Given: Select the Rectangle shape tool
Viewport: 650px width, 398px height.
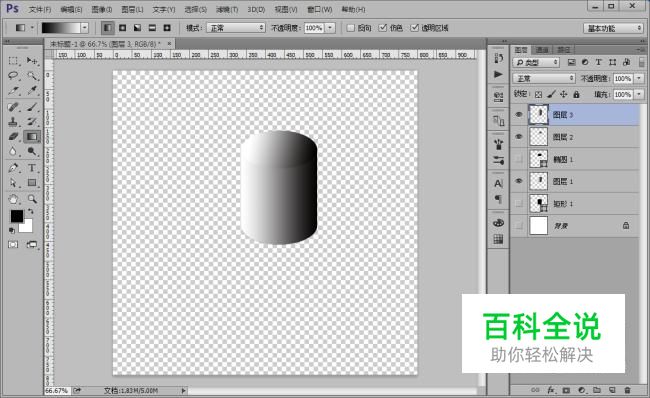Looking at the screenshot, I should point(32,182).
